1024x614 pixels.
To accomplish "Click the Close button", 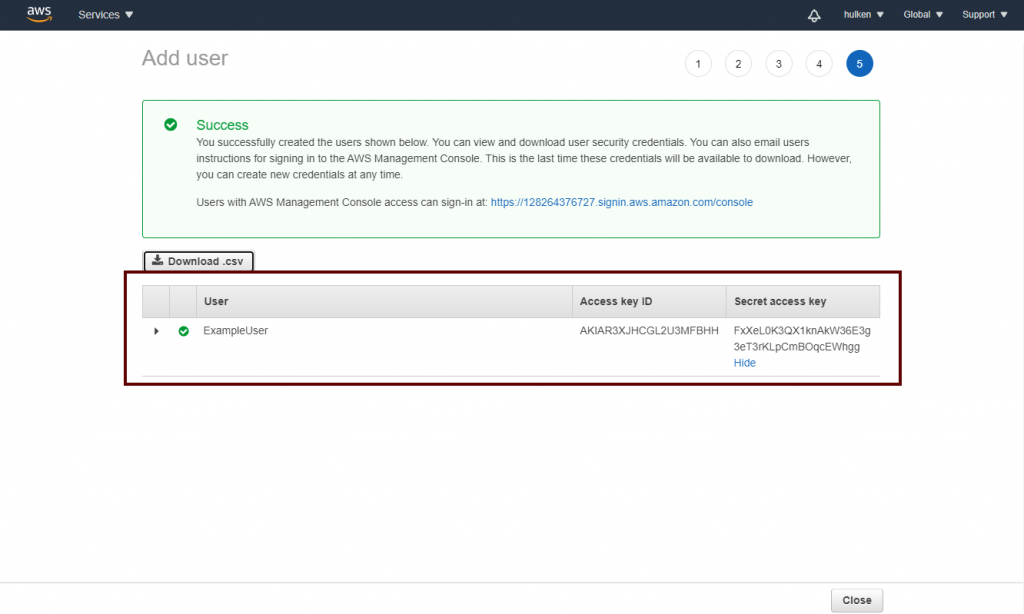I will pos(856,600).
